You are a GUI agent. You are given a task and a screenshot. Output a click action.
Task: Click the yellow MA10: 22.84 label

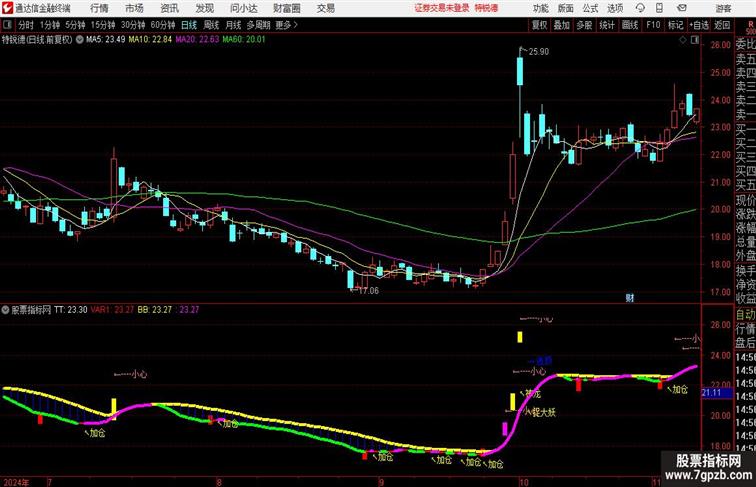coord(150,40)
